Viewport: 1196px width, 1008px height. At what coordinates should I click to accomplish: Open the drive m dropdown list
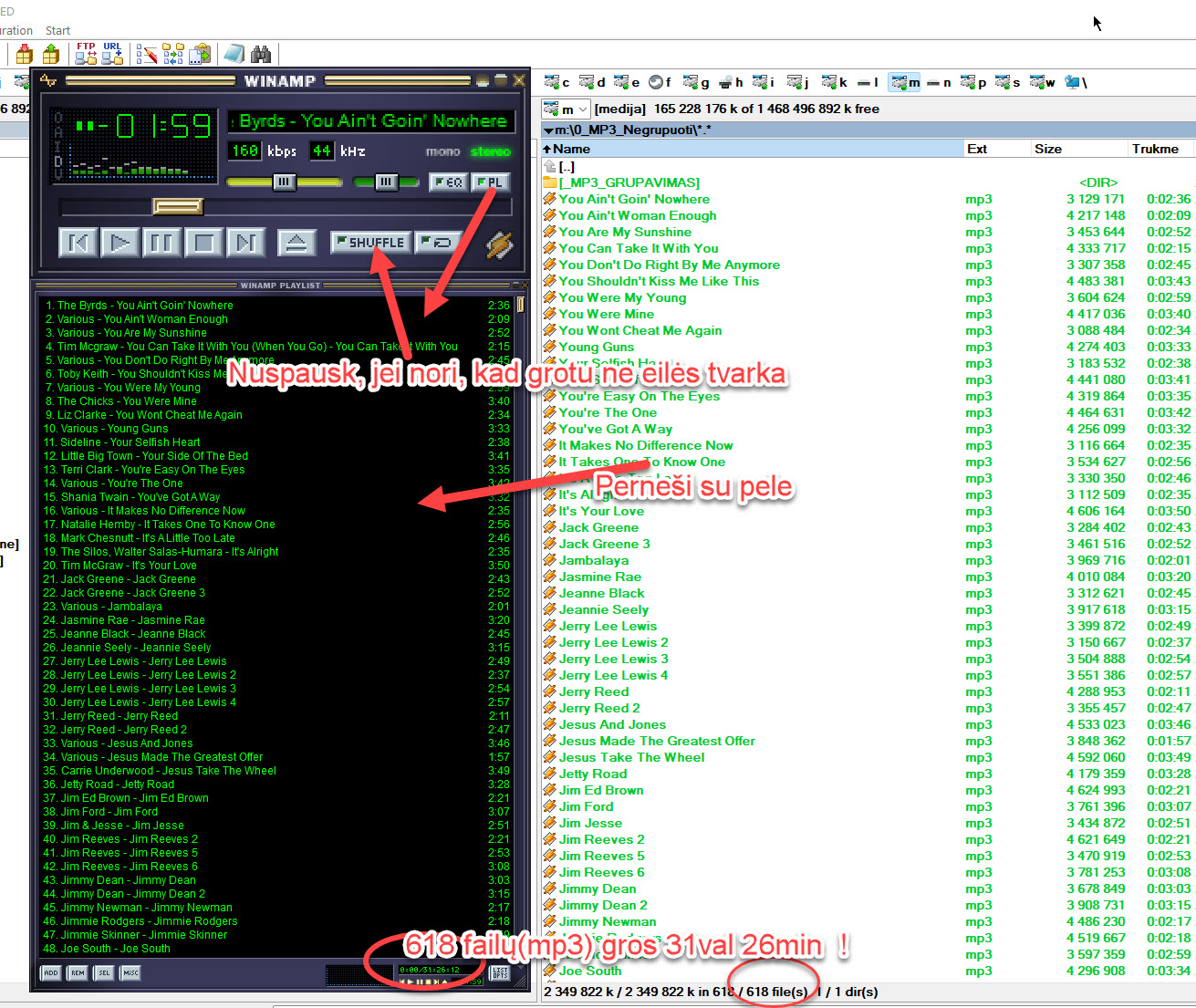point(566,109)
